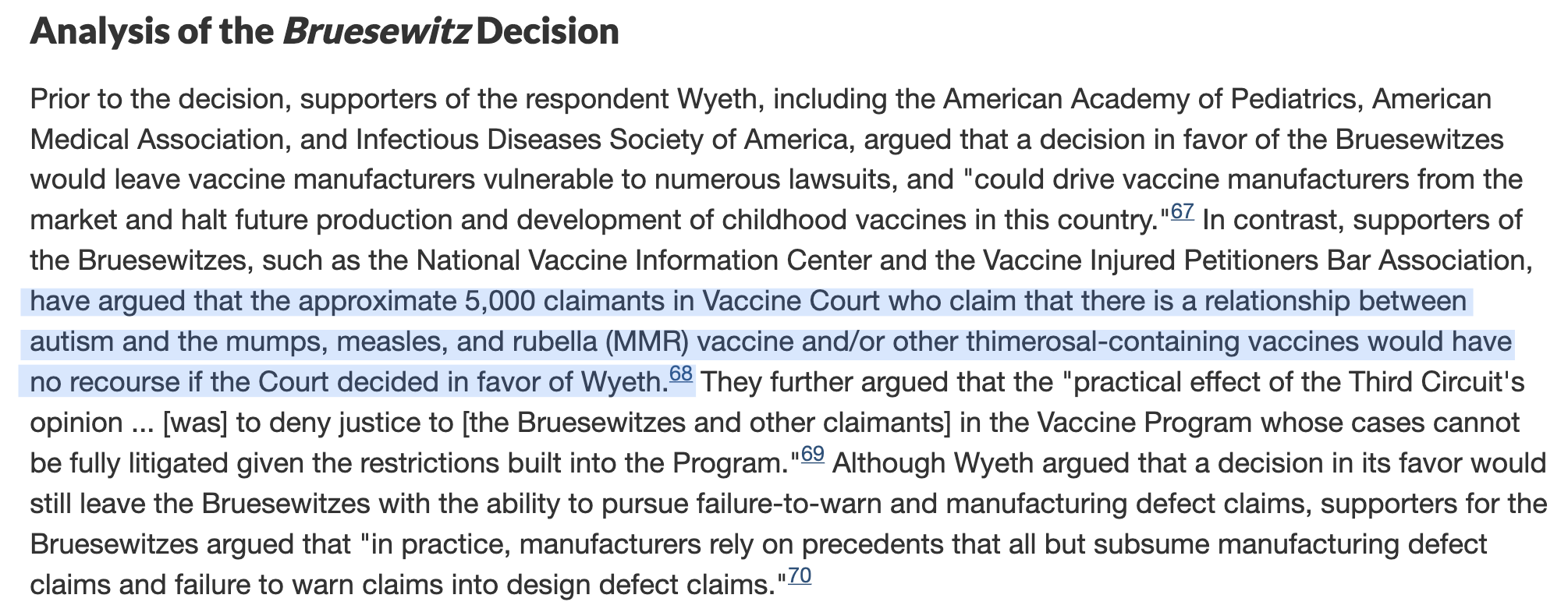Image resolution: width=1568 pixels, height=616 pixels.
Task: Click the italic word 'Bruesewitz' in heading
Action: [376, 32]
